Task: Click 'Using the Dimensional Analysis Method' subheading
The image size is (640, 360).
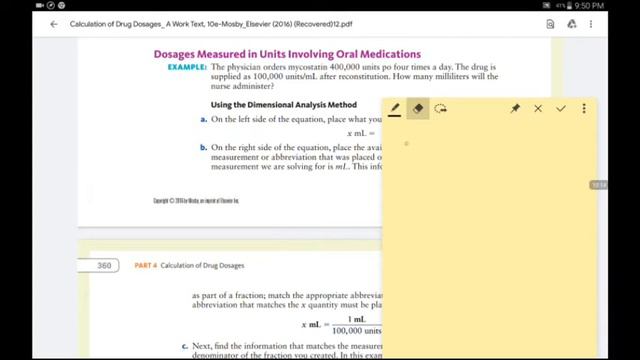Action: tap(284, 105)
